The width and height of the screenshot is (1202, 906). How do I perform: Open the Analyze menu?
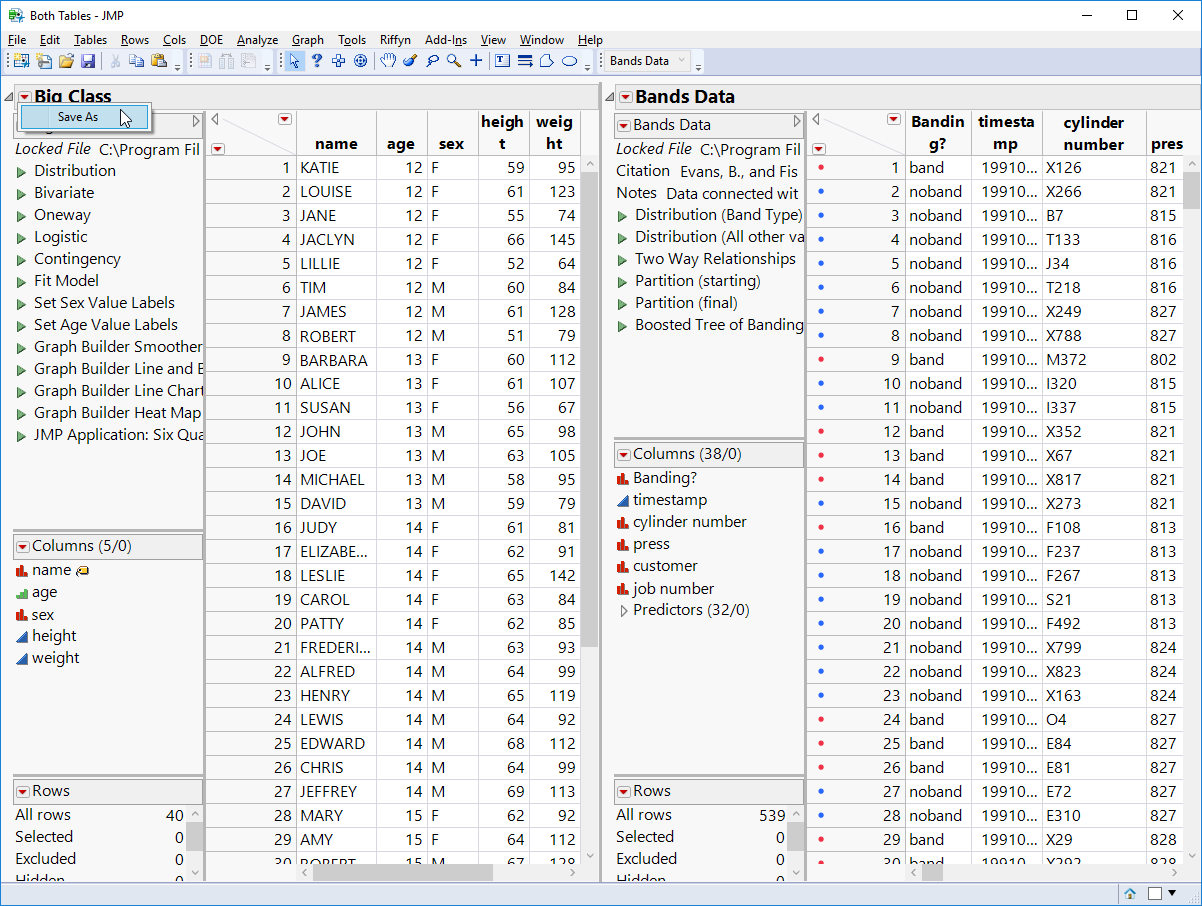tap(257, 40)
